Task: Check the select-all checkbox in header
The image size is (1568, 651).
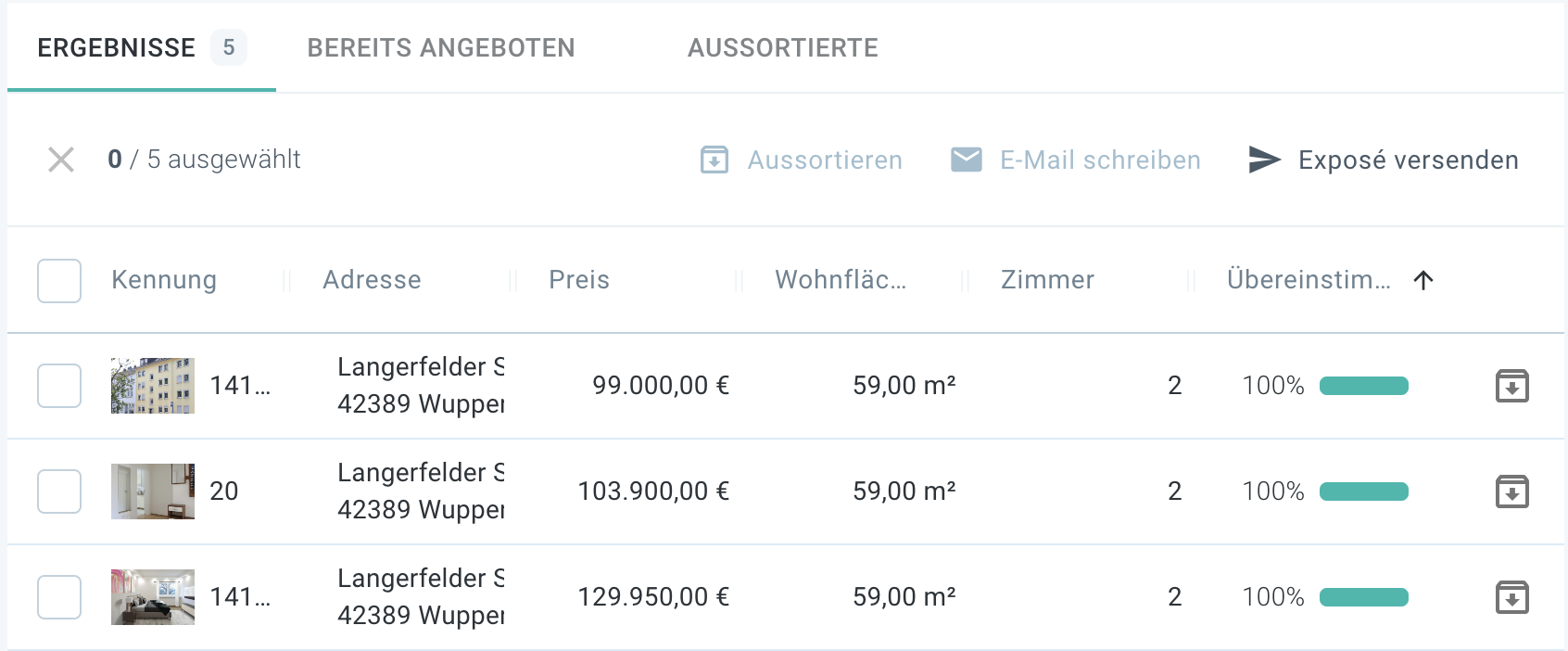Action: [59, 280]
